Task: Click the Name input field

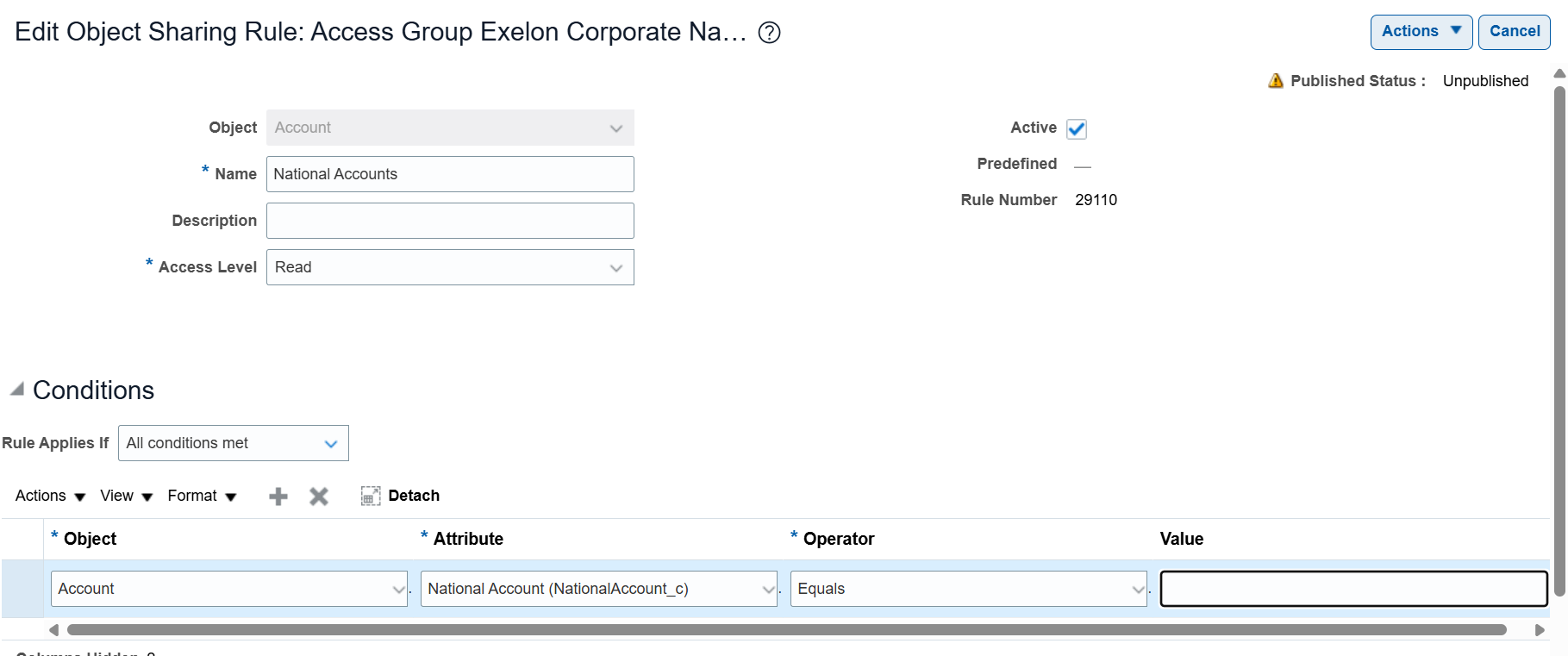Action: [450, 174]
